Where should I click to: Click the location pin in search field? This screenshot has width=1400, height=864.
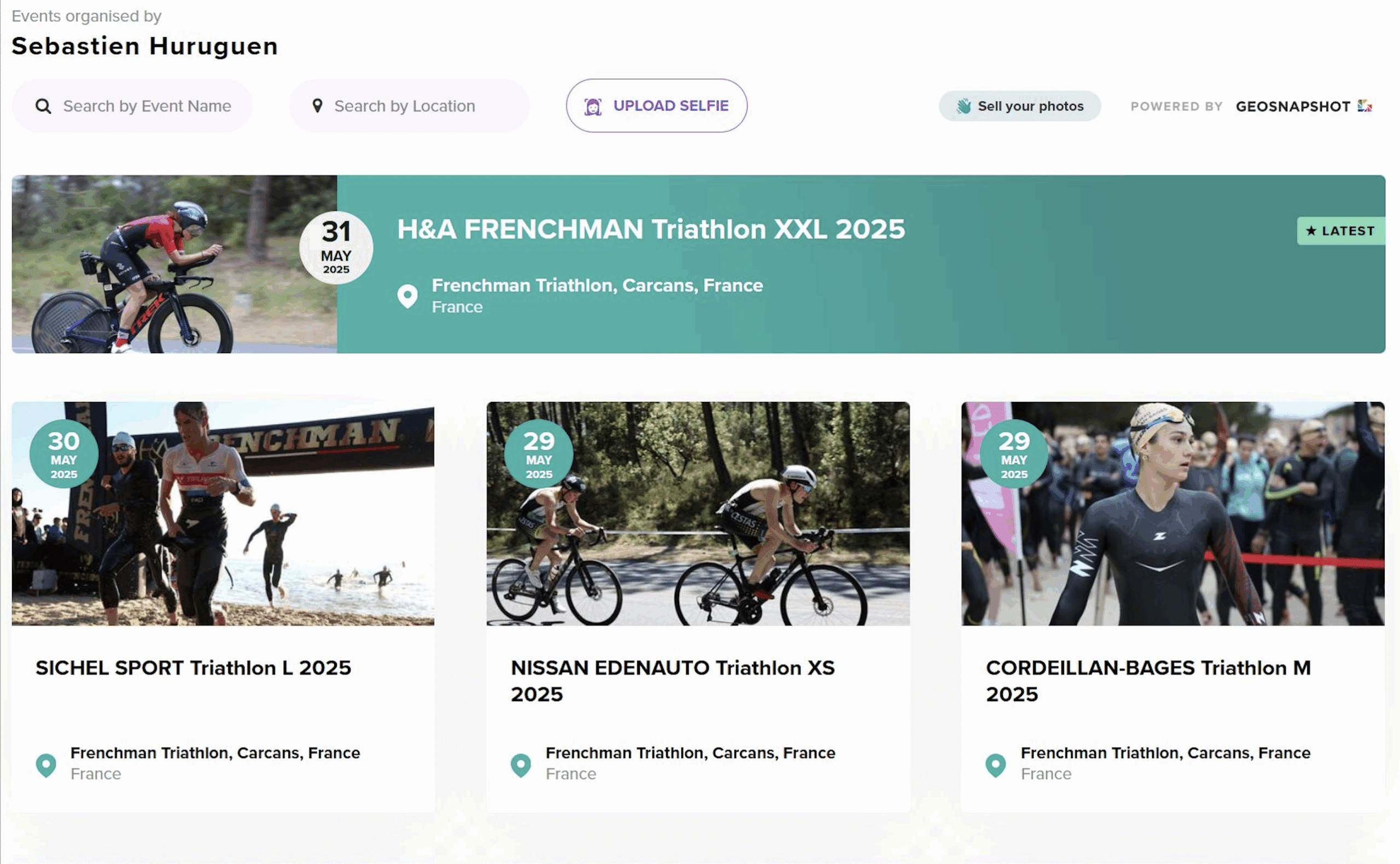click(318, 106)
